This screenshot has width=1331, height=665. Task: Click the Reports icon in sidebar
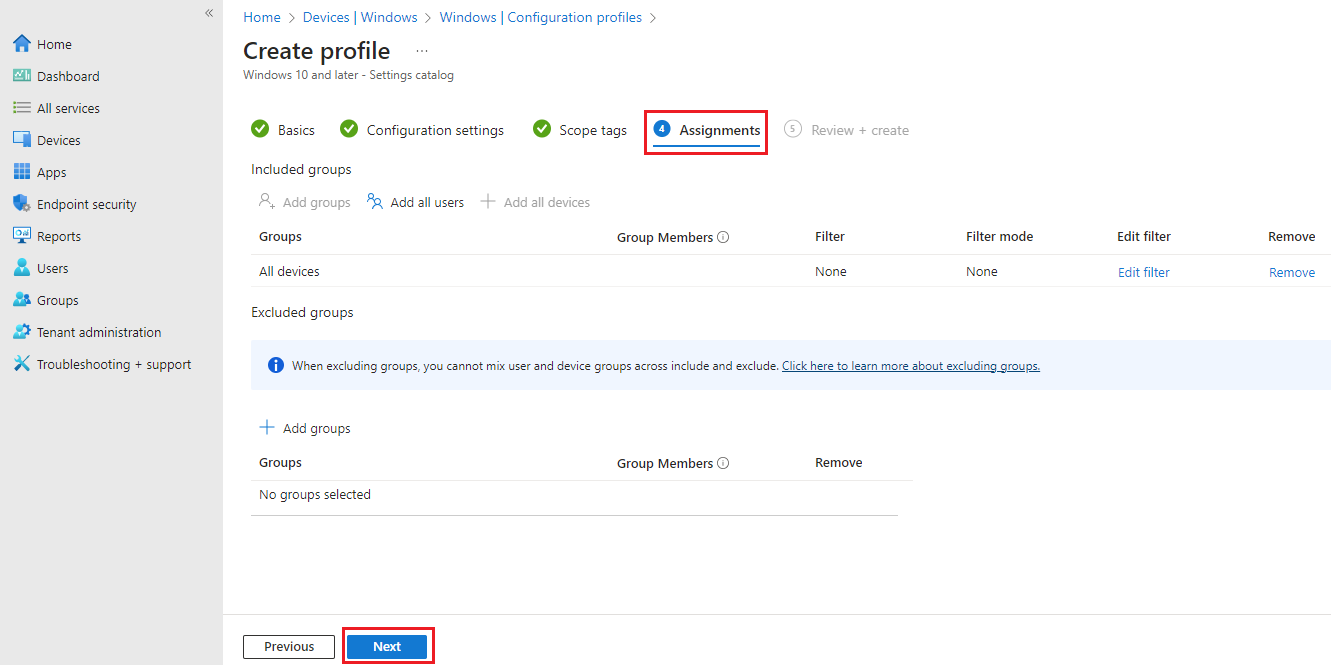click(22, 236)
